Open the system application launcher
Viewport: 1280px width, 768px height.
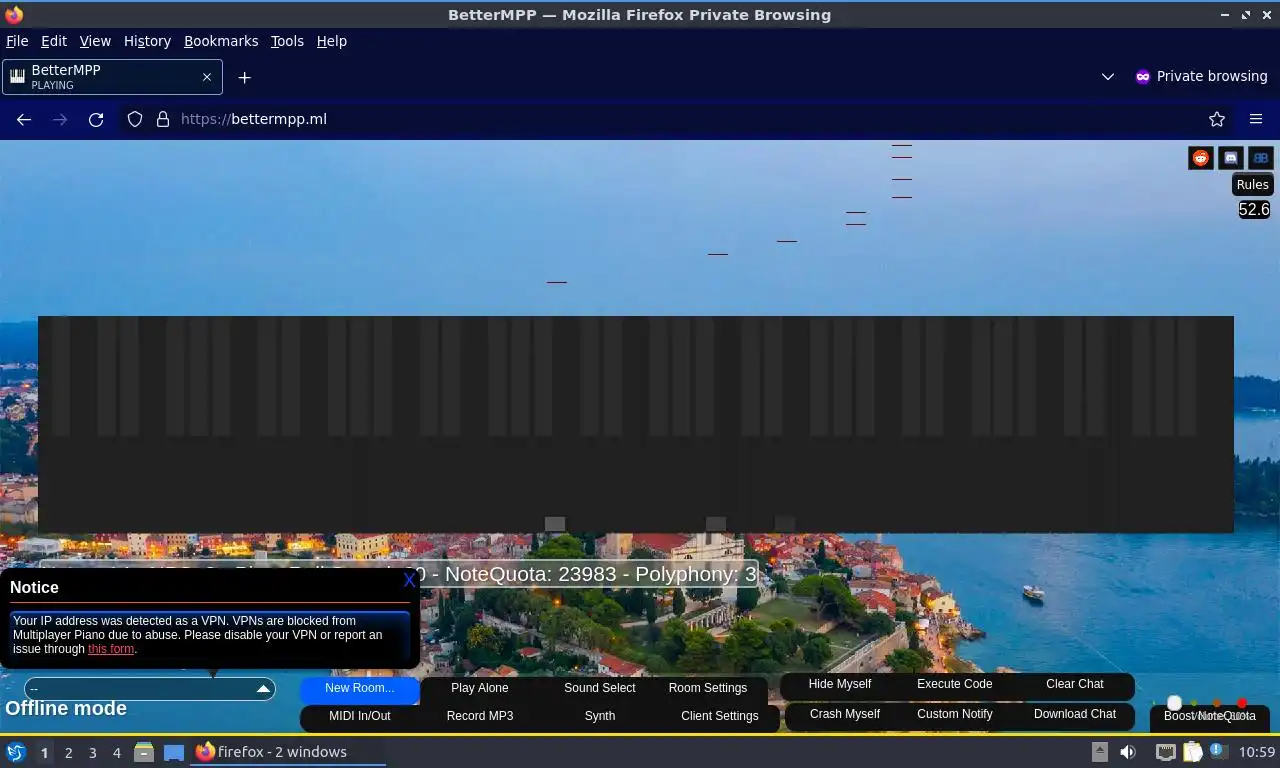tap(16, 752)
